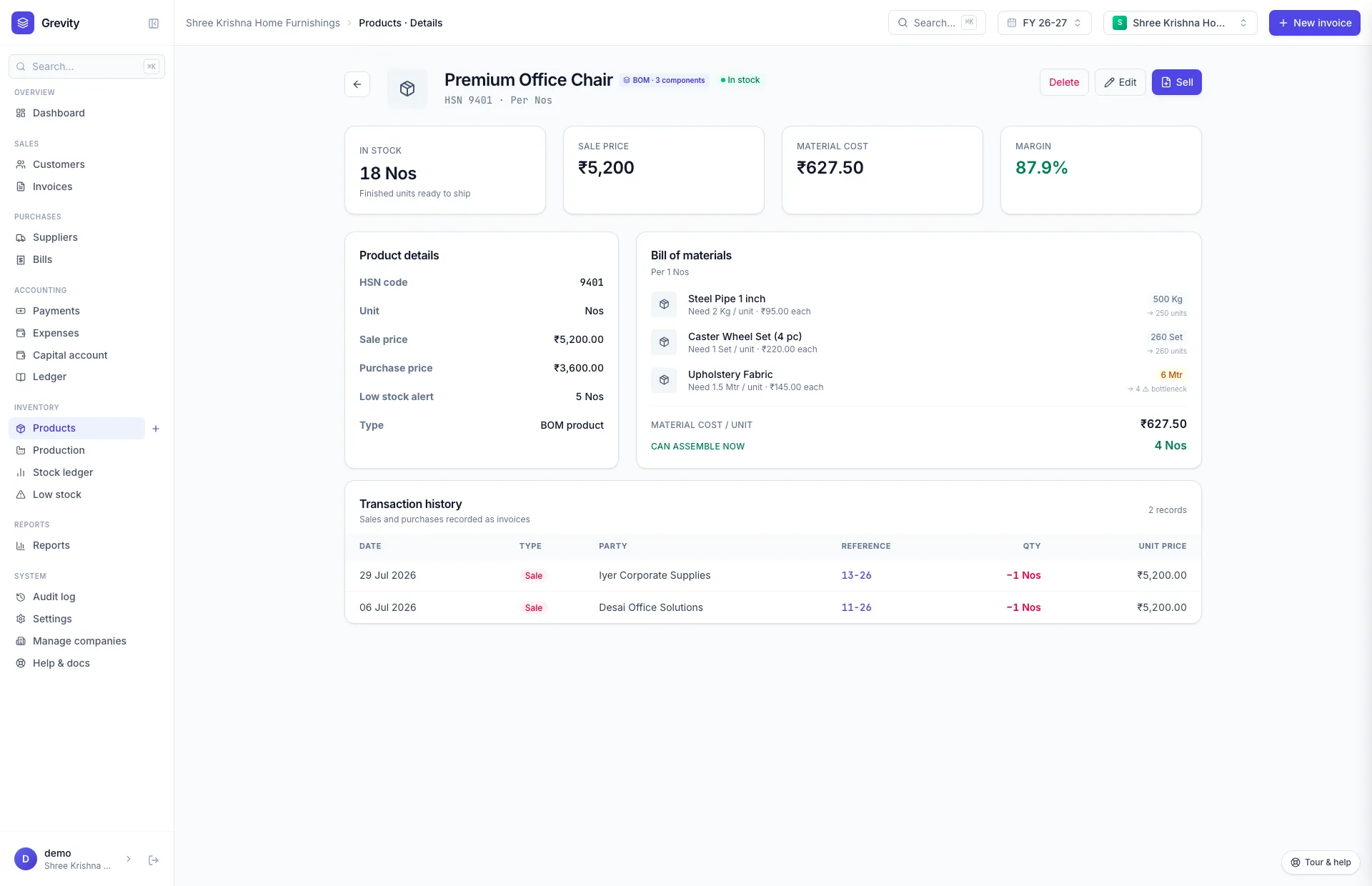
Task: Click the product box thumbnail icon
Action: [407, 89]
